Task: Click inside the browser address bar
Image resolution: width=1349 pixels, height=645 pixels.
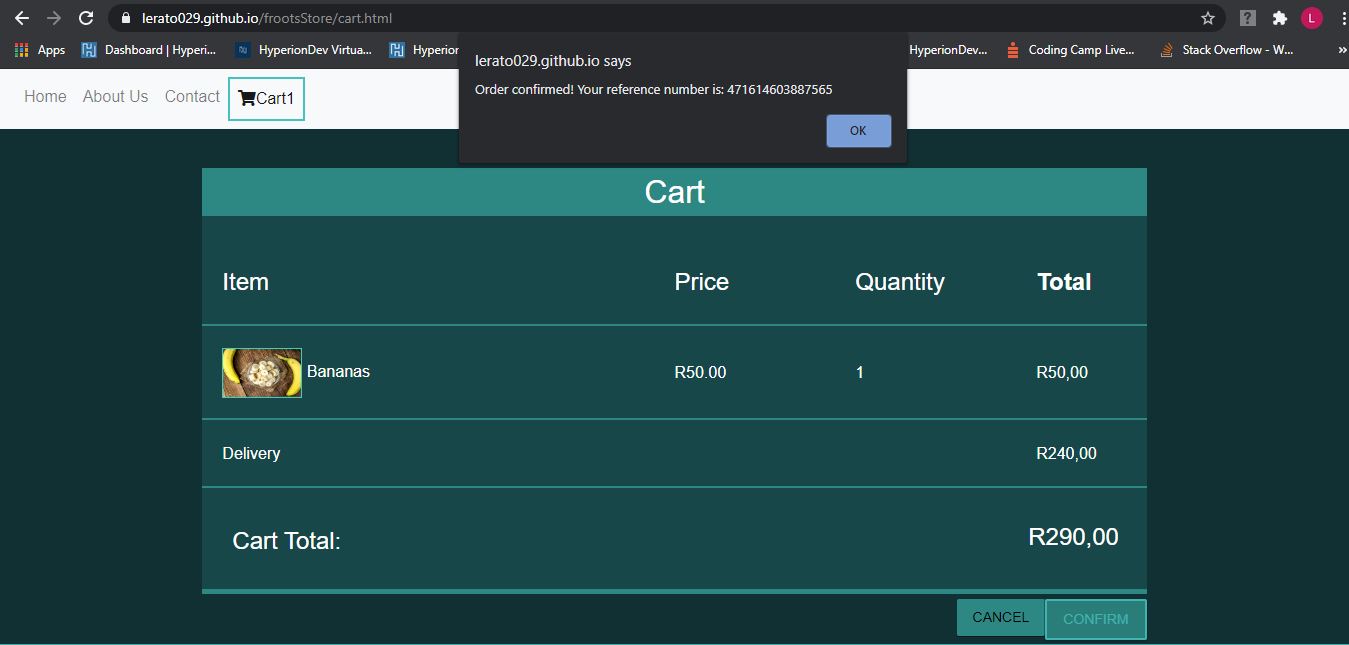Action: (x=400, y=17)
